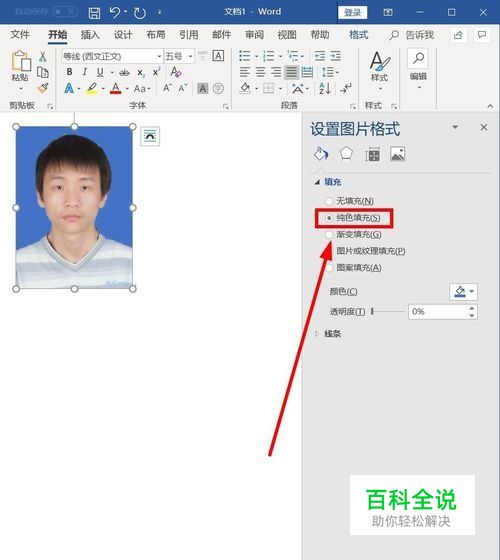The image size is (500, 560).
Task: Align text left
Action: (x=245, y=72)
